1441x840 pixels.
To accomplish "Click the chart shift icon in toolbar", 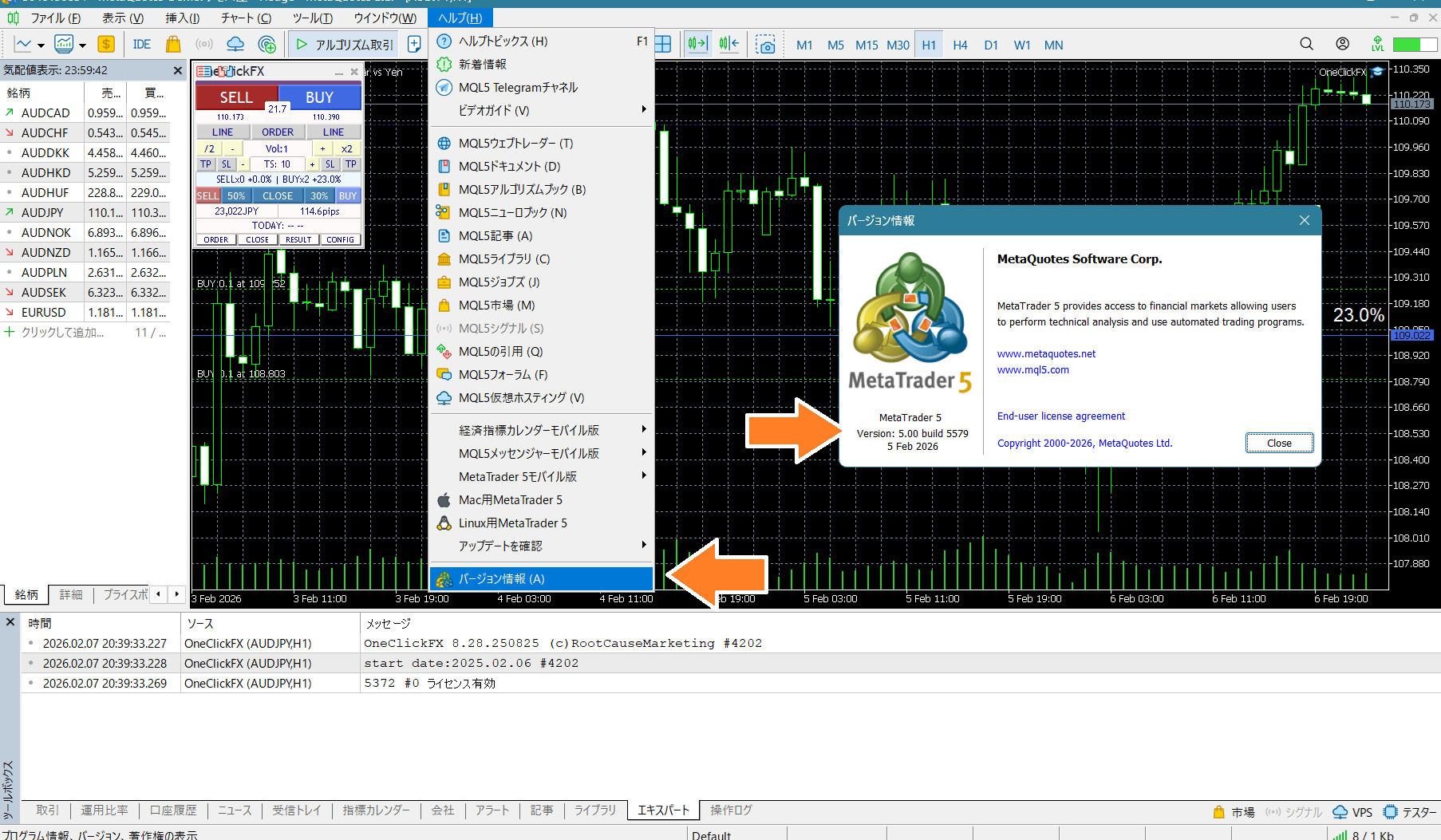I will click(728, 45).
